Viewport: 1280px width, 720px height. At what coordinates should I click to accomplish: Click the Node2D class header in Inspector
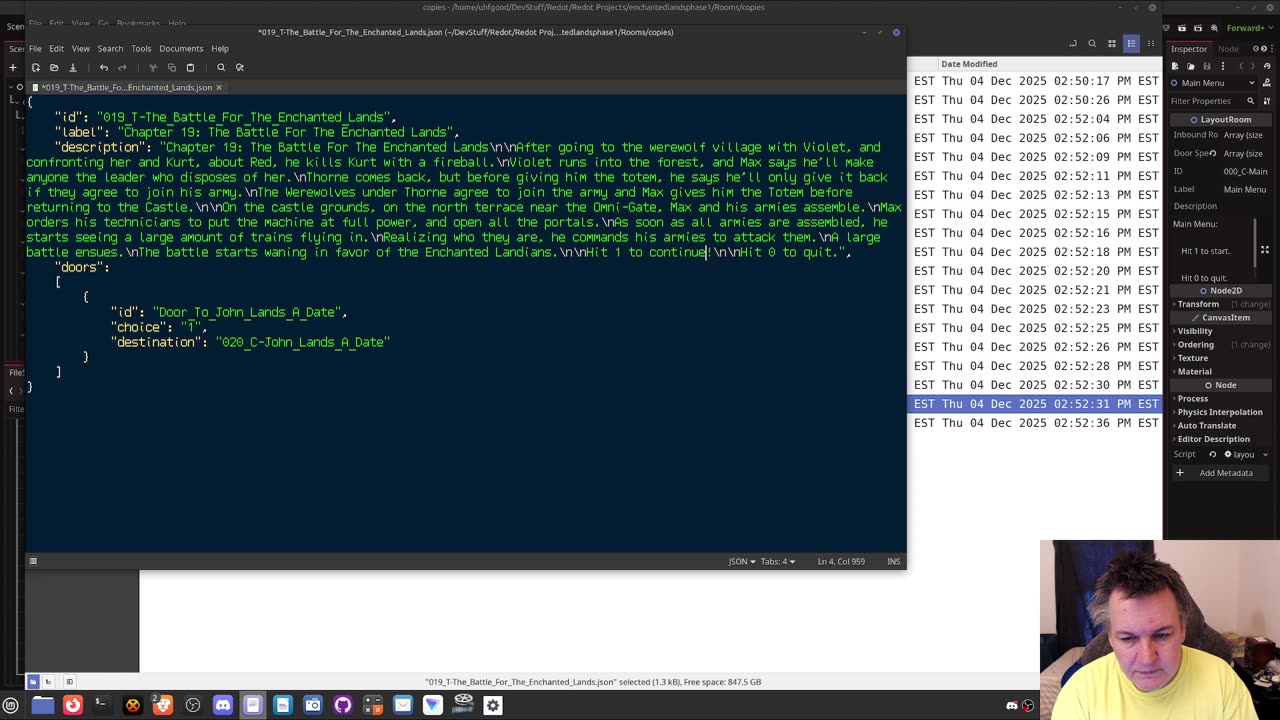[1220, 291]
